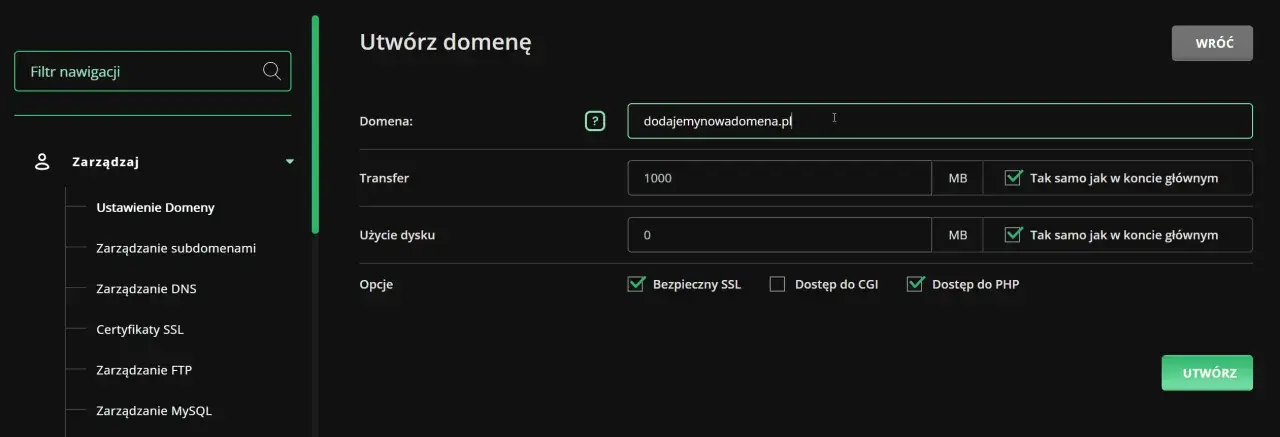Click the Opcje row label
Viewport: 1280px width, 437px height.
coord(376,284)
